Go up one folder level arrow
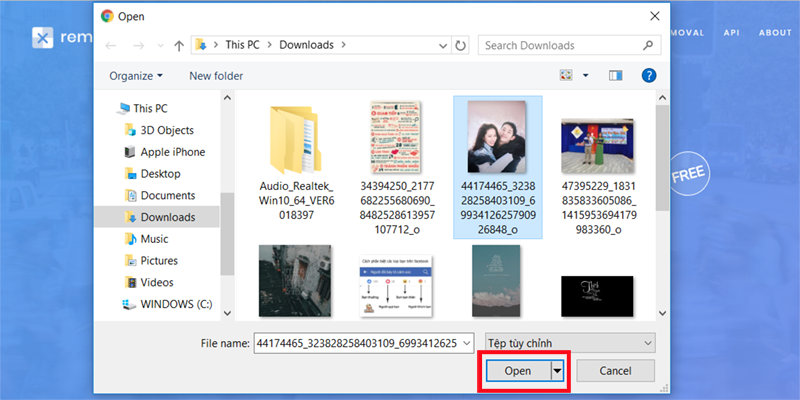800x400 pixels. click(x=179, y=45)
